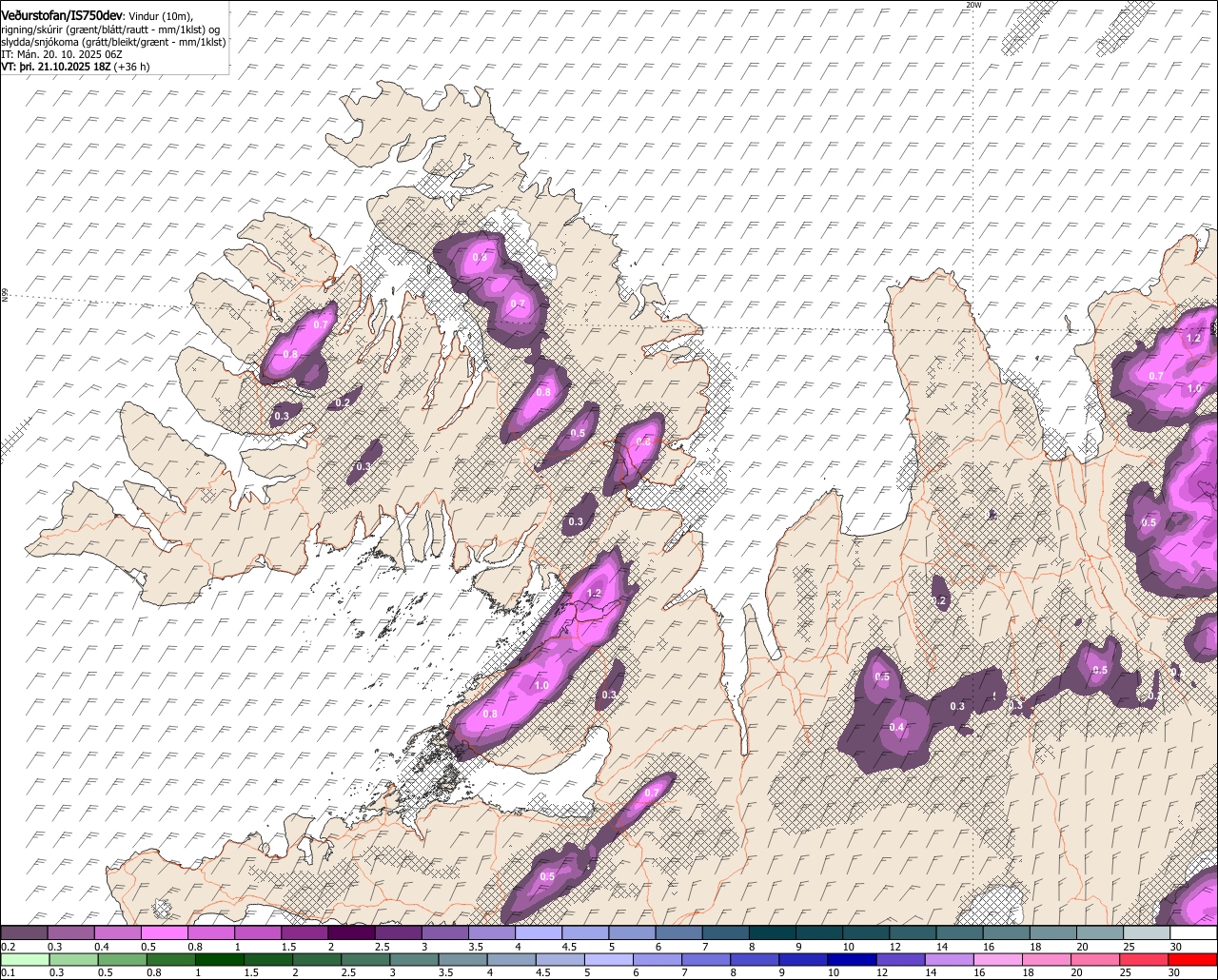Pick snow legend swatch starting at 0.8
This screenshot has height=980, width=1218.
(210, 933)
